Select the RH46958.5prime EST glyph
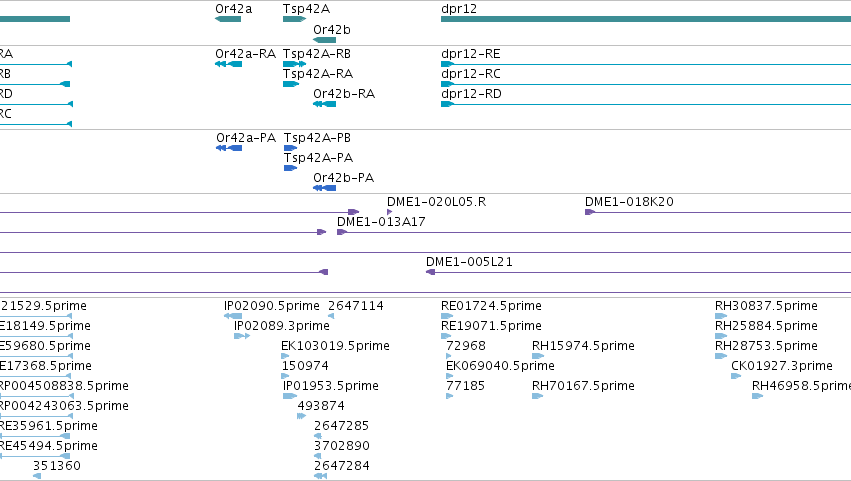The image size is (851, 481). point(758,396)
